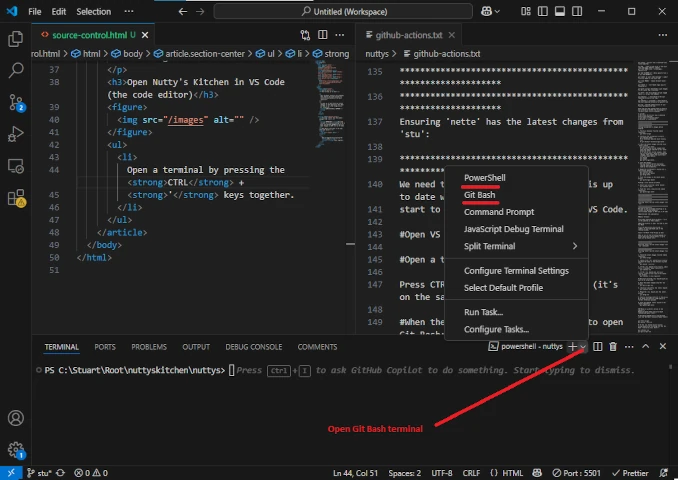Screen dimensions: 678x480
Task: Open the Run and Debug view
Action: click(16, 134)
